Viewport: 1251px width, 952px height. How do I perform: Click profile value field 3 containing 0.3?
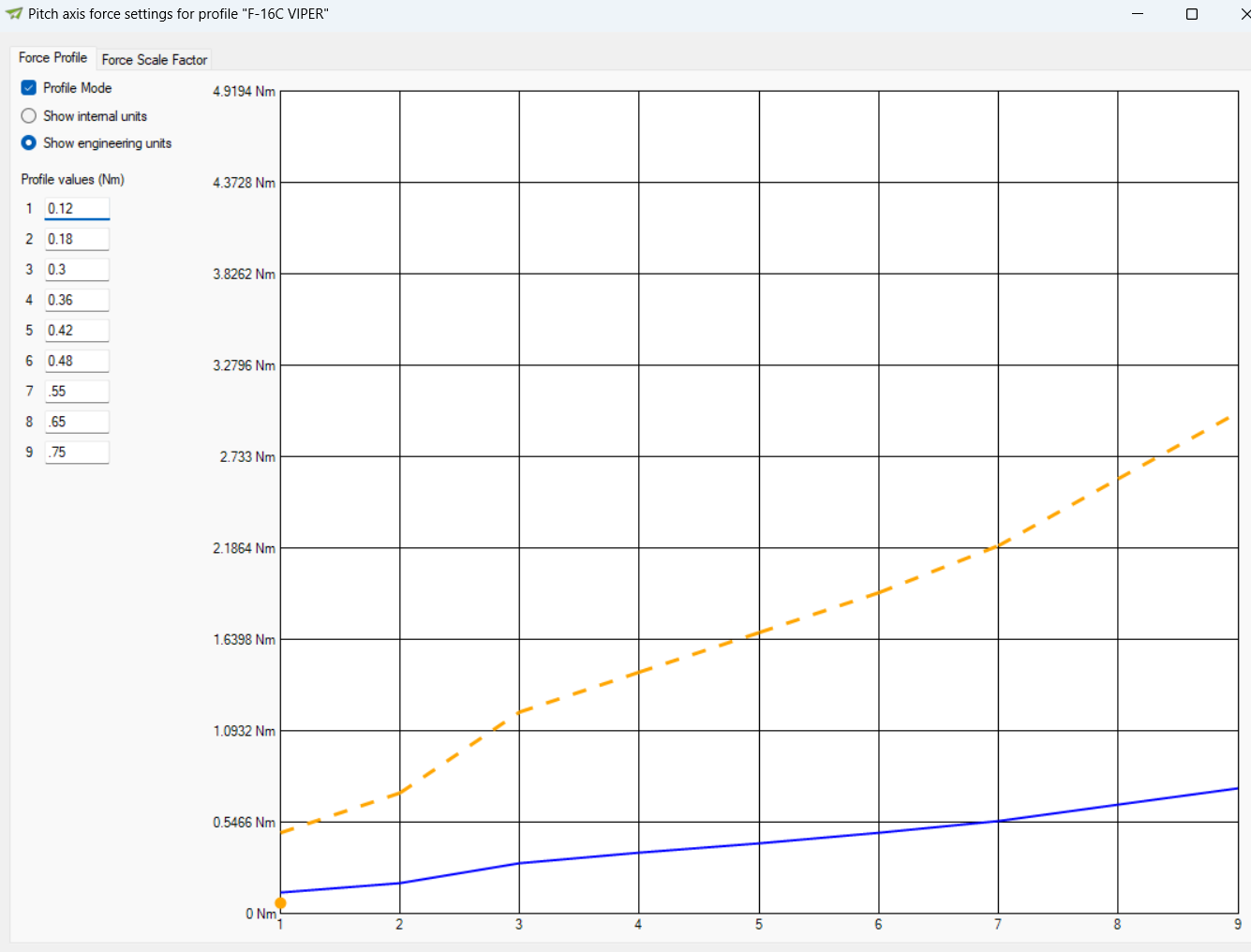[77, 270]
